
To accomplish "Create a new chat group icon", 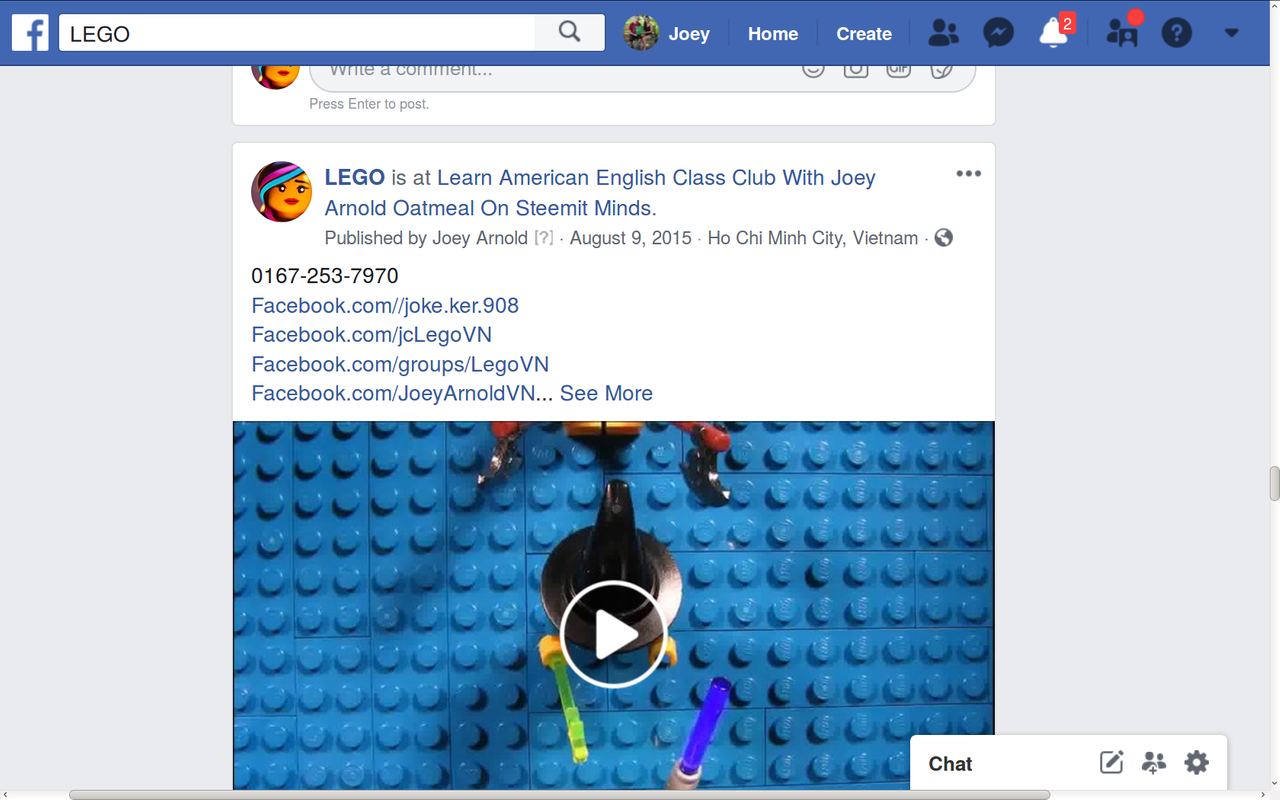I will pyautogui.click(x=1154, y=763).
